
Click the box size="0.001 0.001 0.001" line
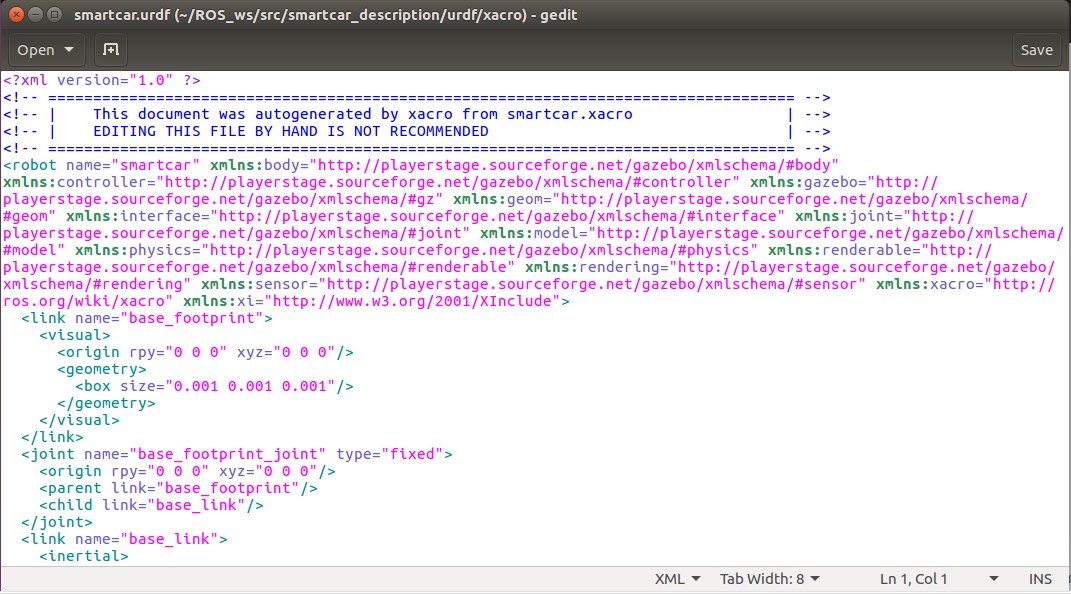coord(214,386)
